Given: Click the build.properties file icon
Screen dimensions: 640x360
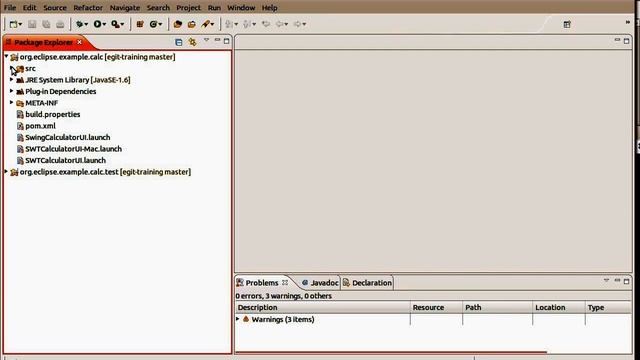Looking at the screenshot, I should click(x=20, y=115).
